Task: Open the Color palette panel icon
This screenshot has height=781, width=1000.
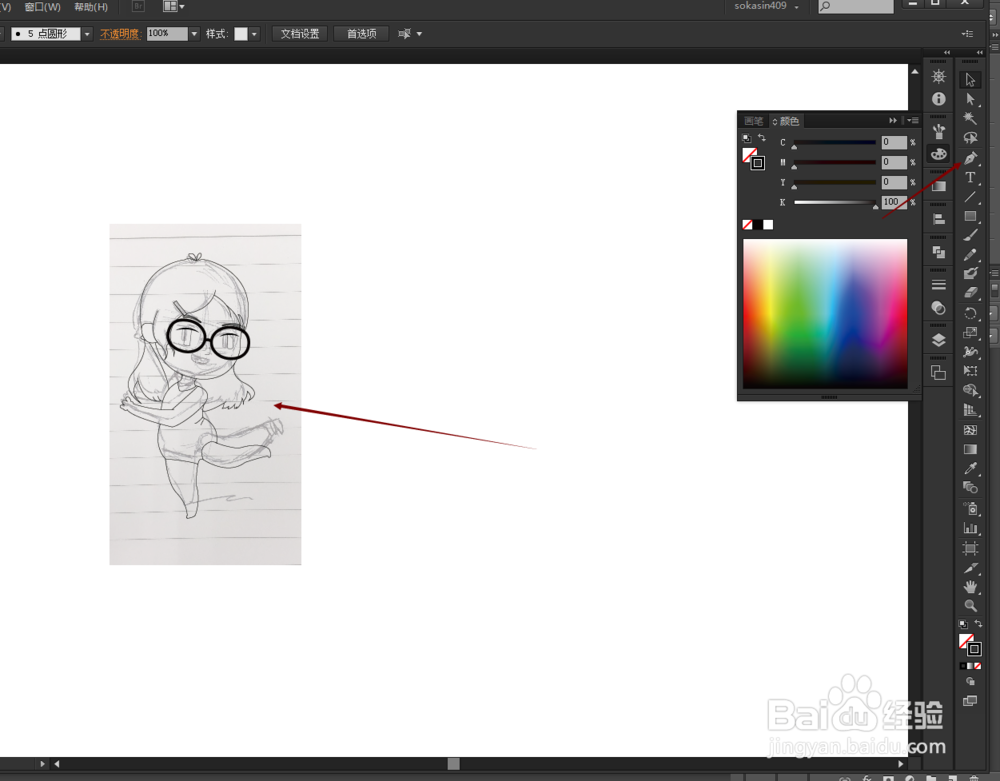Action: click(x=938, y=154)
